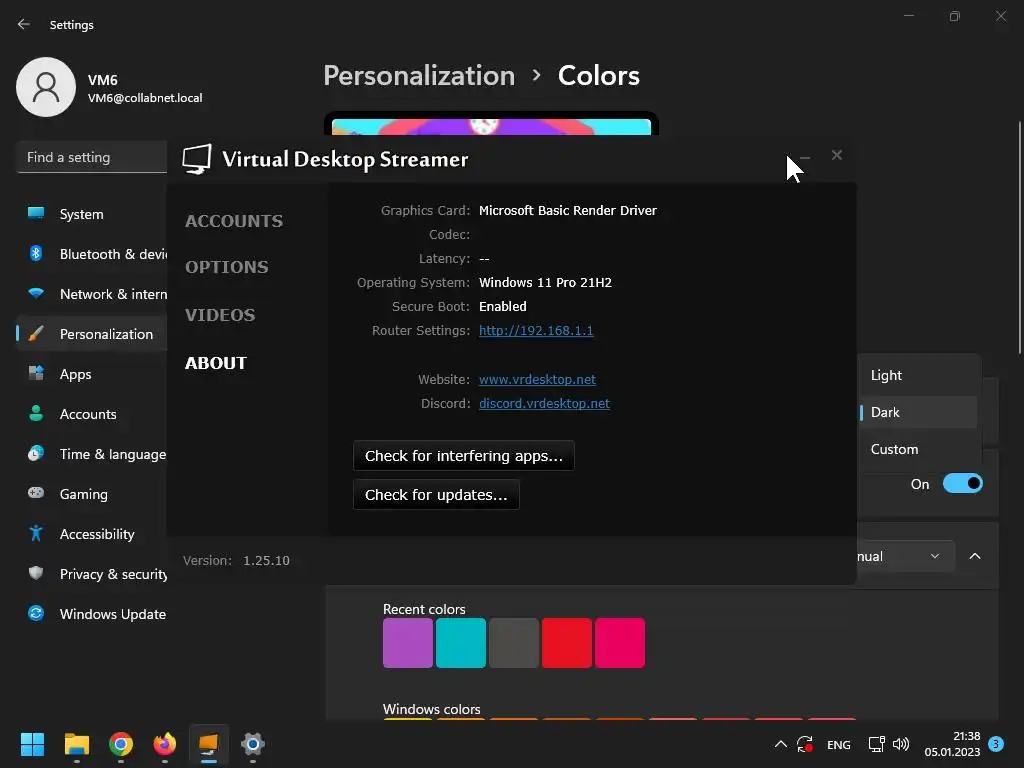Launch Firefox from the taskbar
The width and height of the screenshot is (1024, 768).
[x=165, y=744]
